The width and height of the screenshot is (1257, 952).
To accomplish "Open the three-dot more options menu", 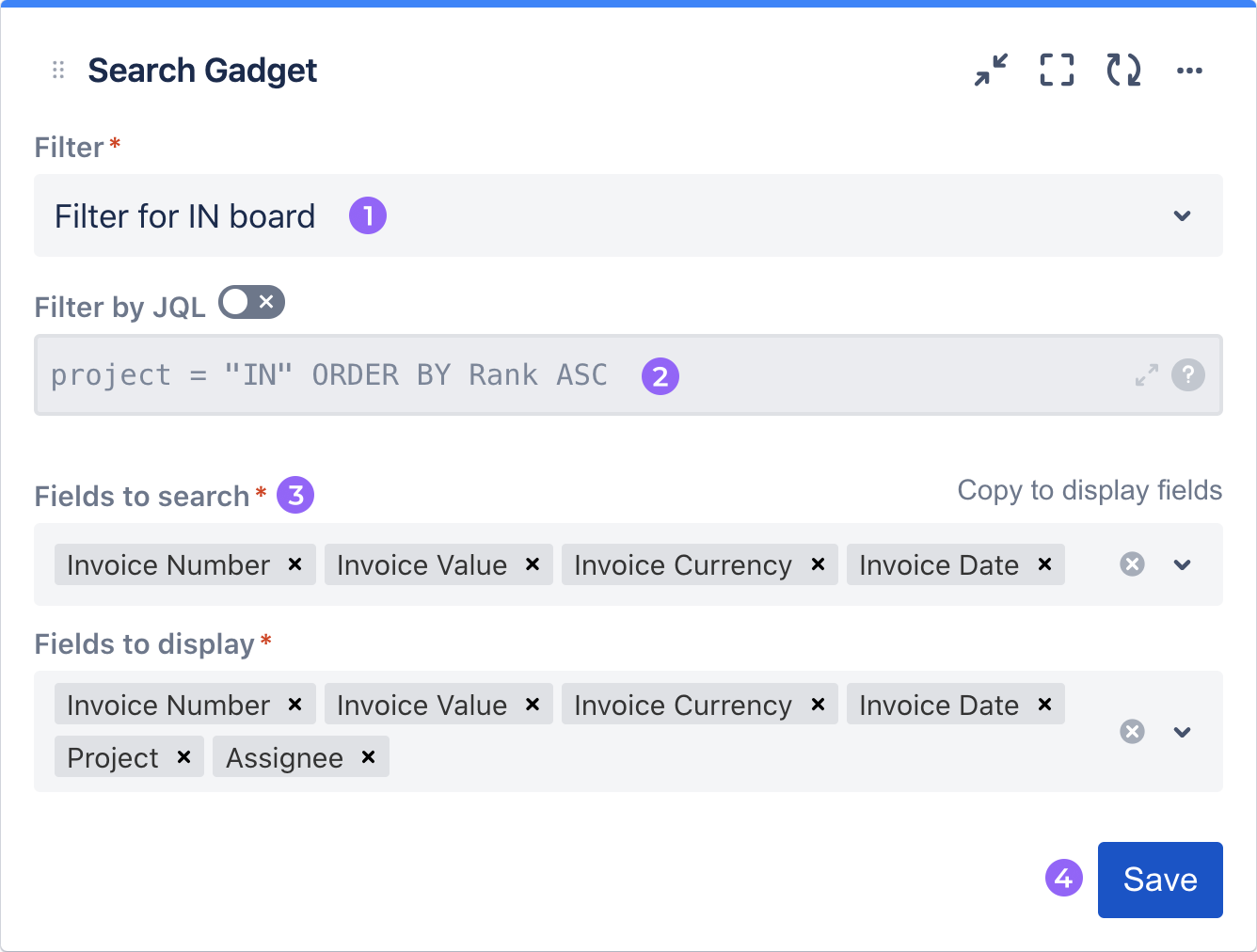I will click(1189, 71).
